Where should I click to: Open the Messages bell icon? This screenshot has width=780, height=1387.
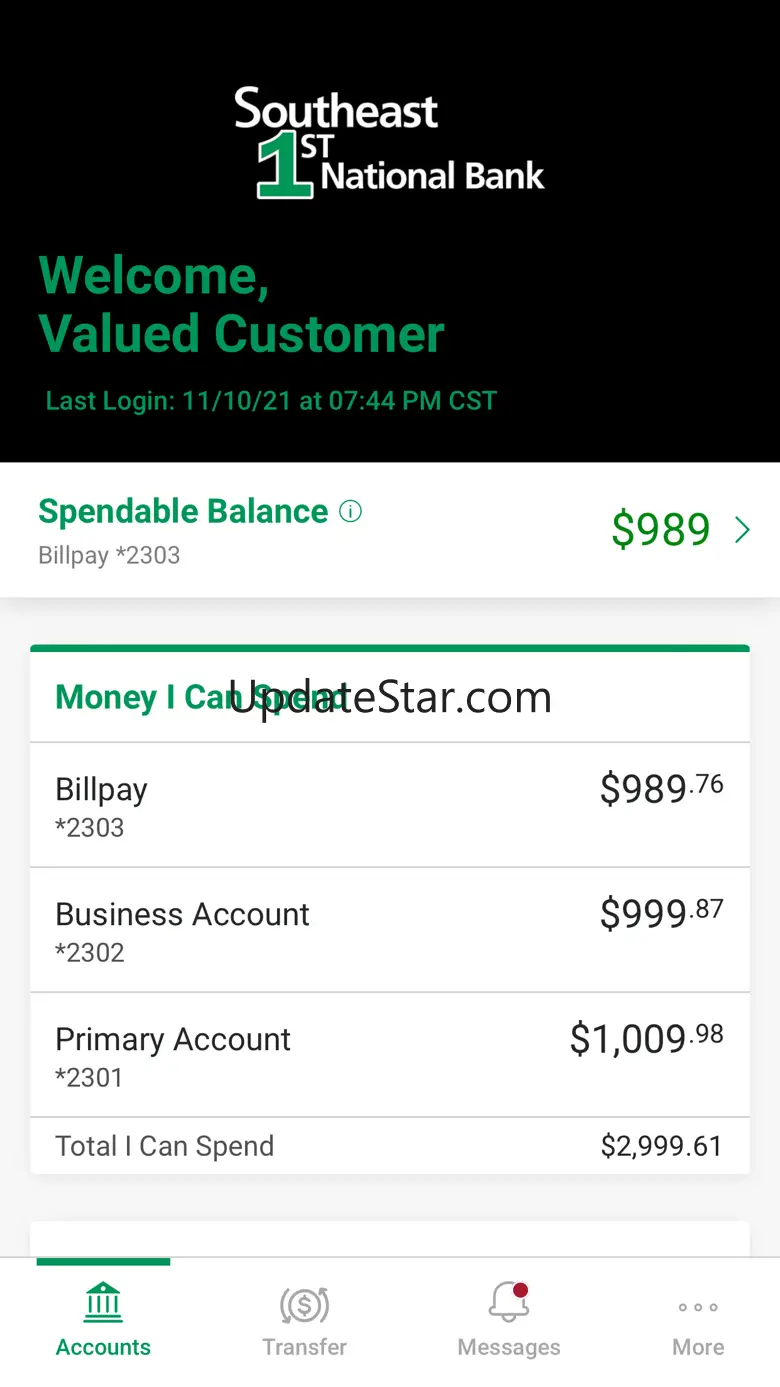508,1303
